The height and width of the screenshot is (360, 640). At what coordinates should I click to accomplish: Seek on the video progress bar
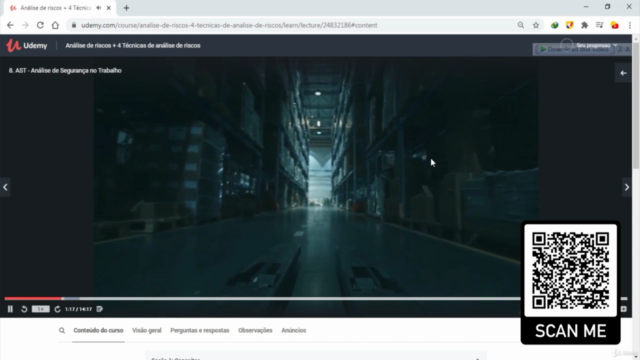pos(262,298)
